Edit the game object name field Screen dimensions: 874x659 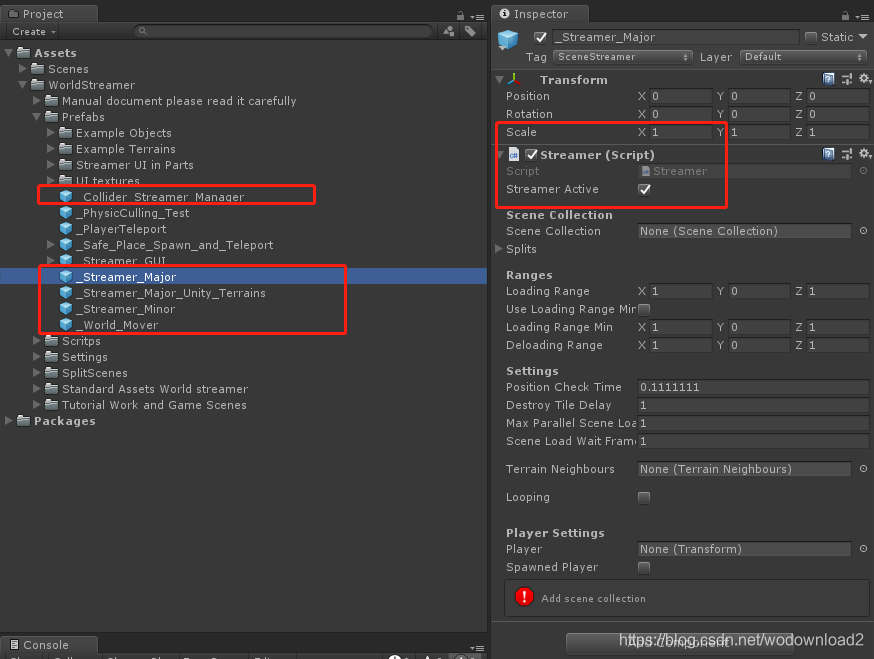676,37
